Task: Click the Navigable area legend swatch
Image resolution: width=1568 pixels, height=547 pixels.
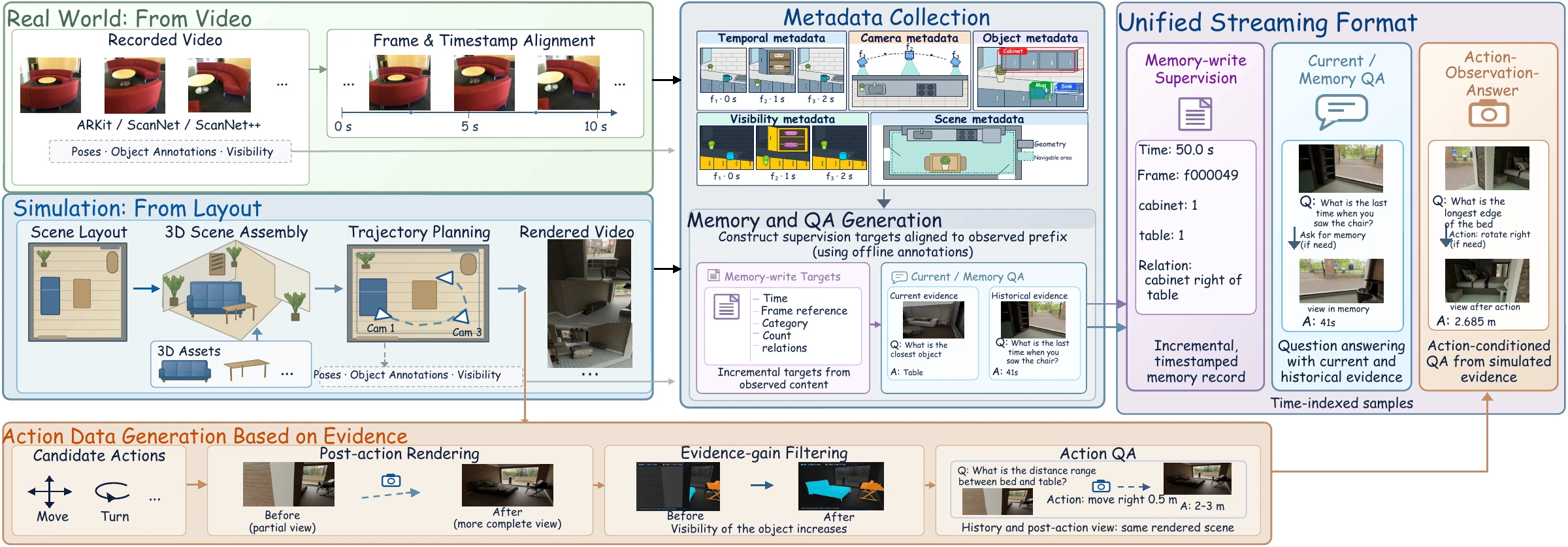Action: pos(1025,157)
